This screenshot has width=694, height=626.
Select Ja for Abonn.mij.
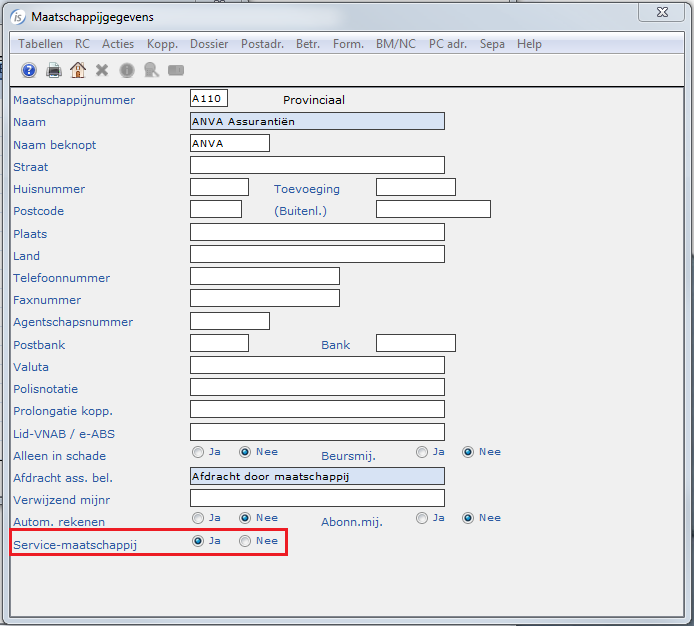[422, 518]
